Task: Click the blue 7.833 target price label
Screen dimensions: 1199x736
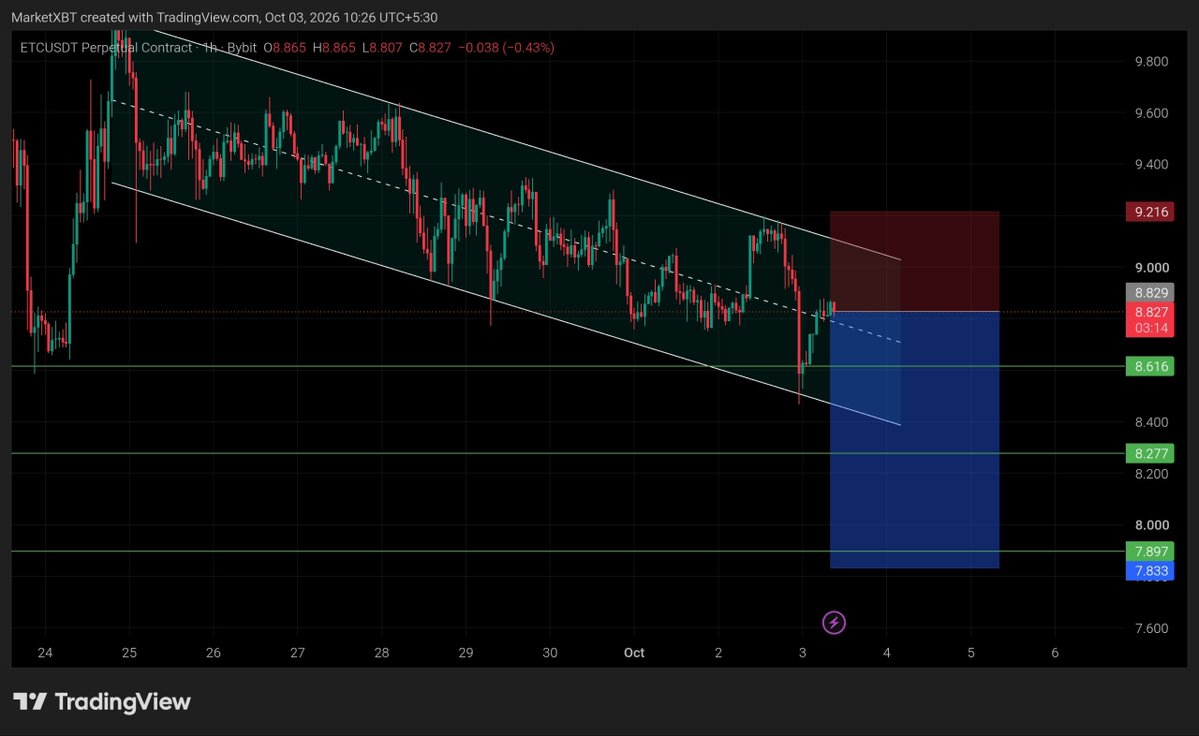Action: click(1150, 571)
